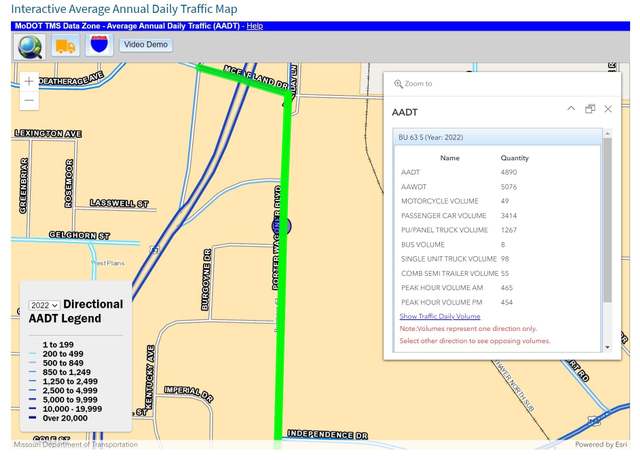Click the Name column header

point(450,158)
